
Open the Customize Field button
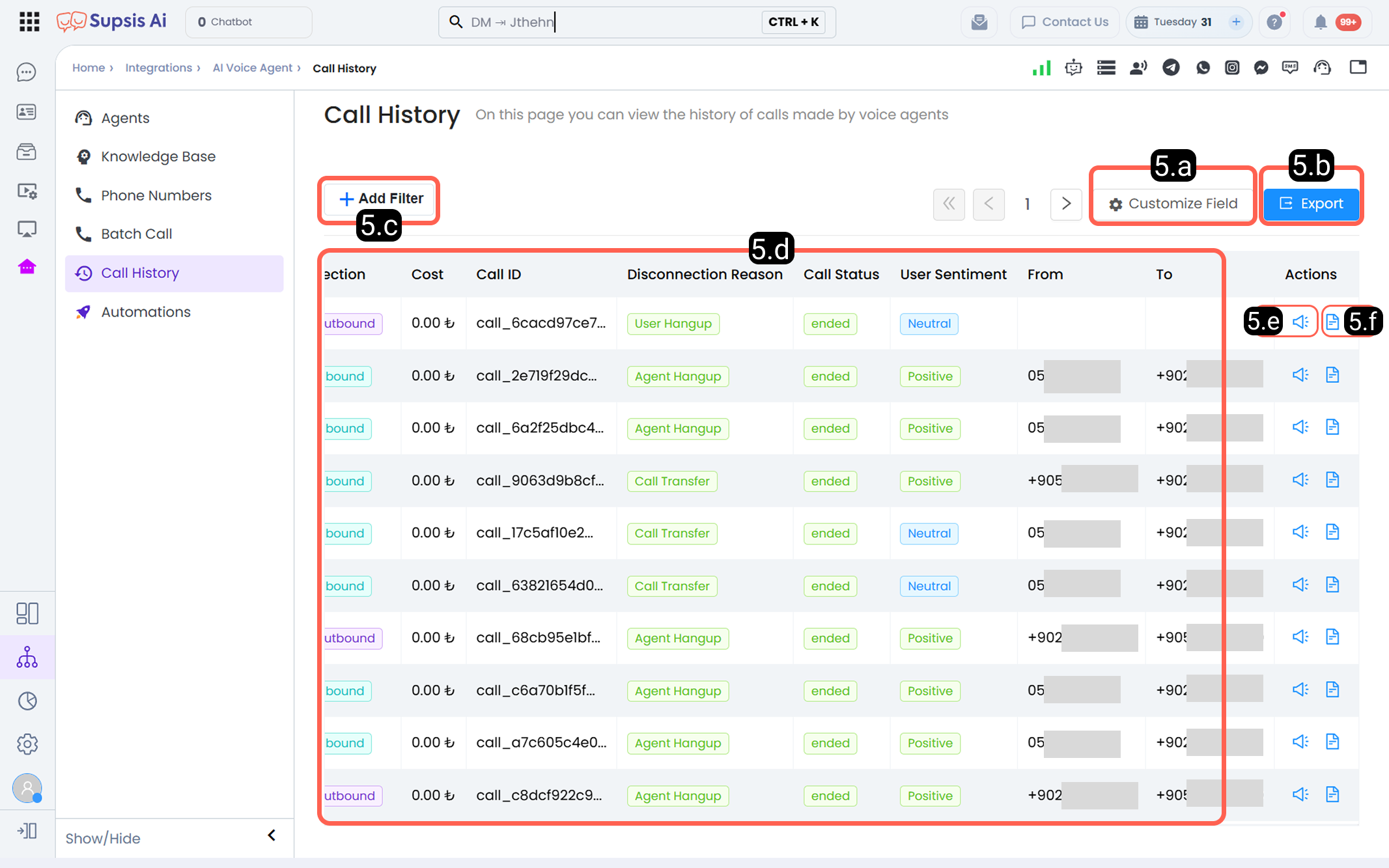tap(1173, 204)
